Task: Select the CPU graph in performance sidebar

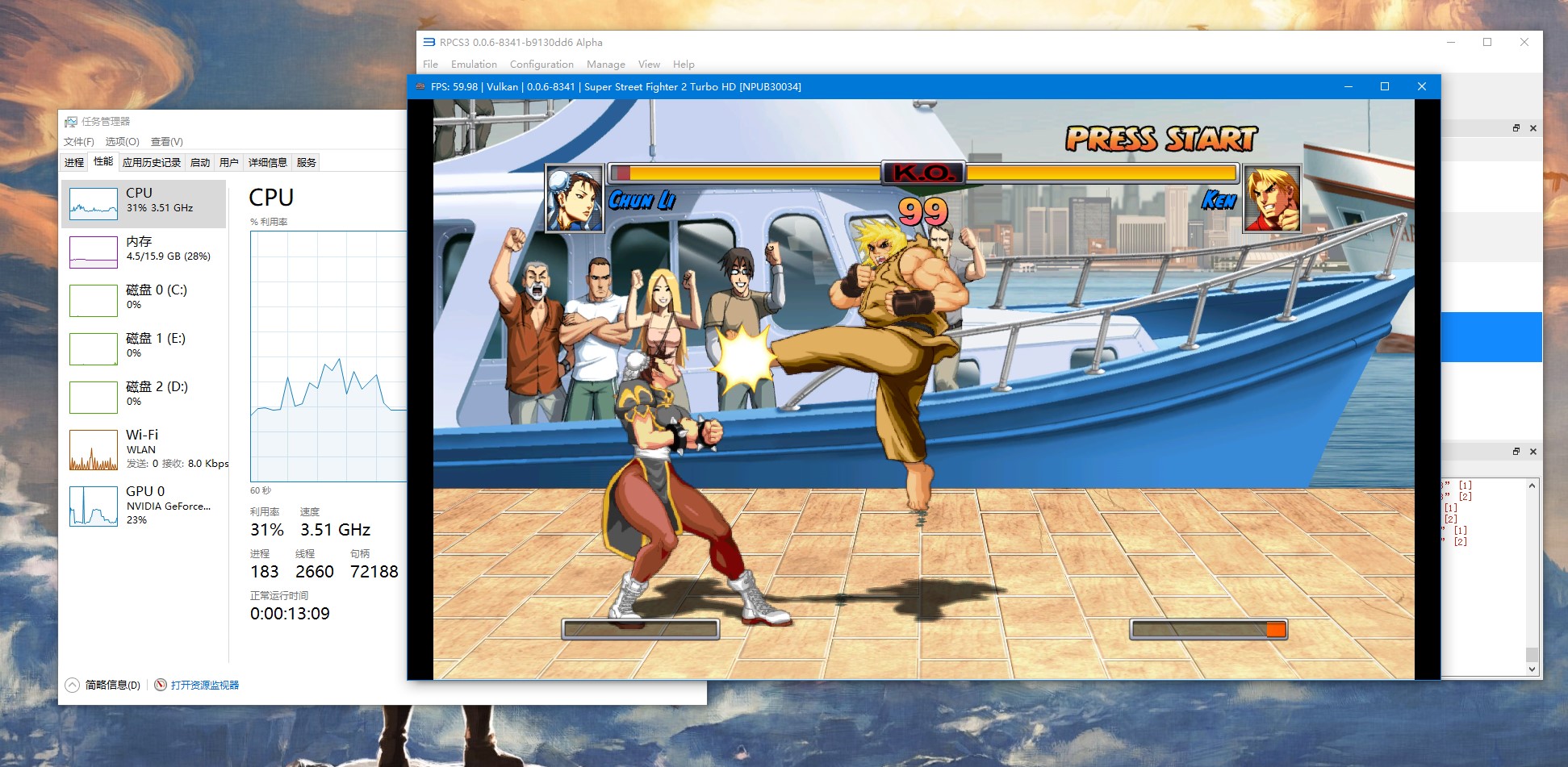Action: pyautogui.click(x=144, y=203)
